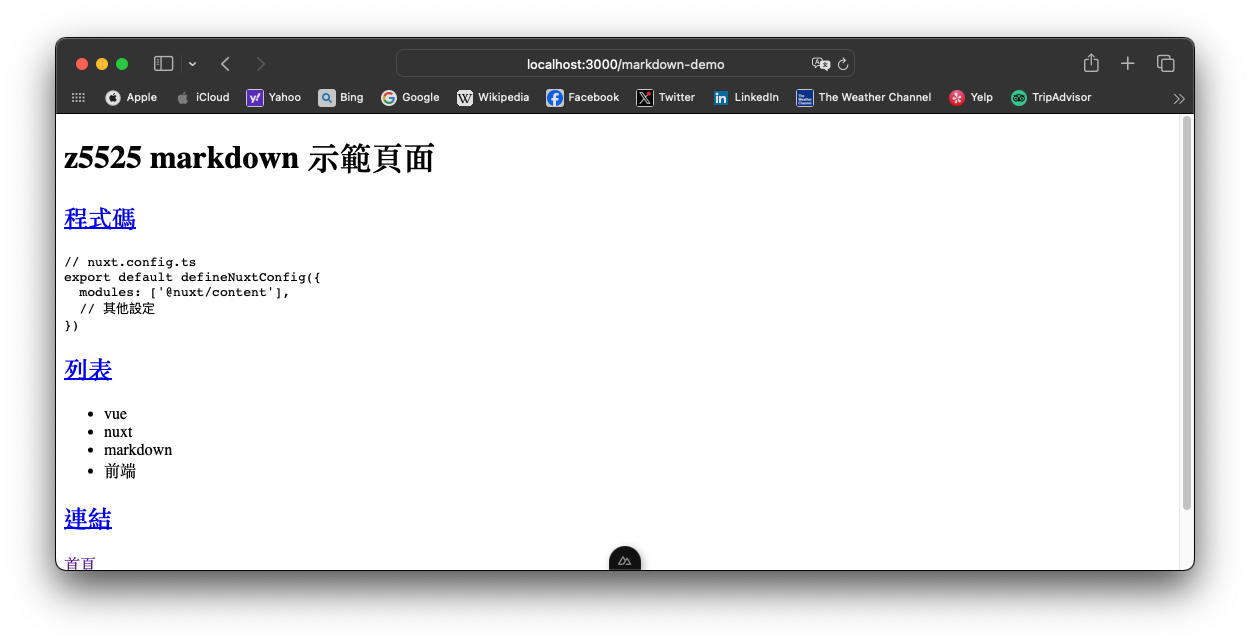
Task: Show the tab overview
Action: pos(1165,62)
